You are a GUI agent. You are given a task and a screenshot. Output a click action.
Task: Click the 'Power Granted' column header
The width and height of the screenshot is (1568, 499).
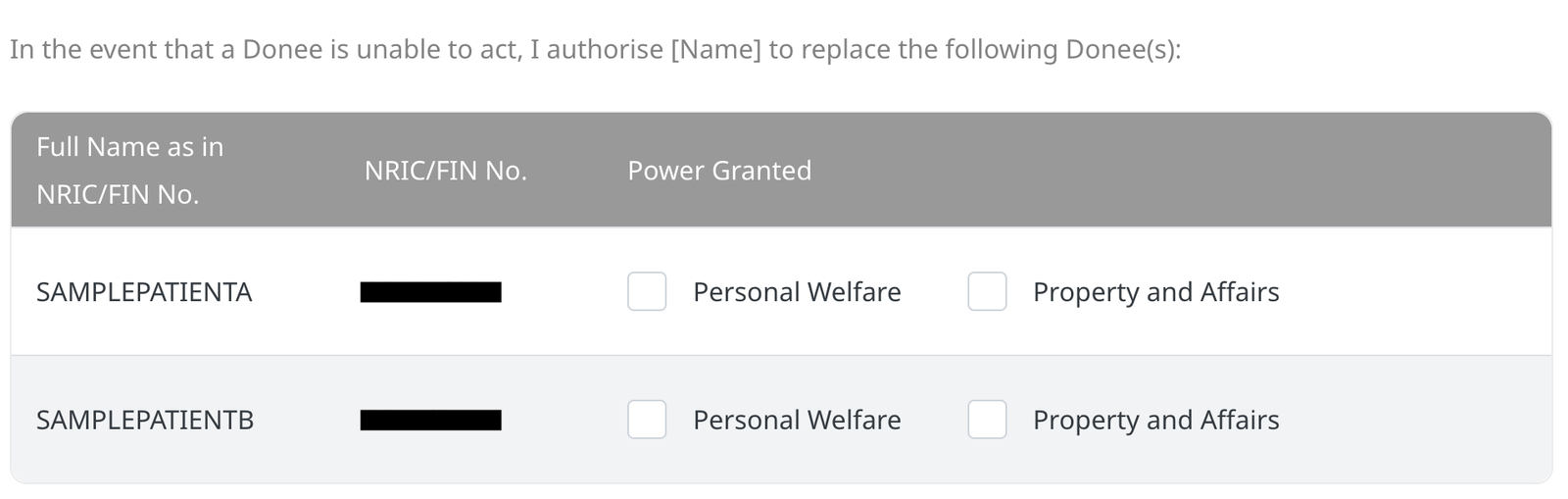click(719, 172)
